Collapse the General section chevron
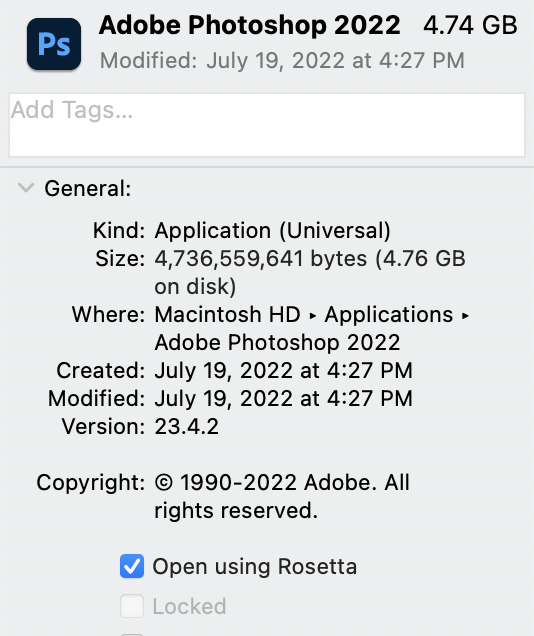The height and width of the screenshot is (636, 534). 26,188
